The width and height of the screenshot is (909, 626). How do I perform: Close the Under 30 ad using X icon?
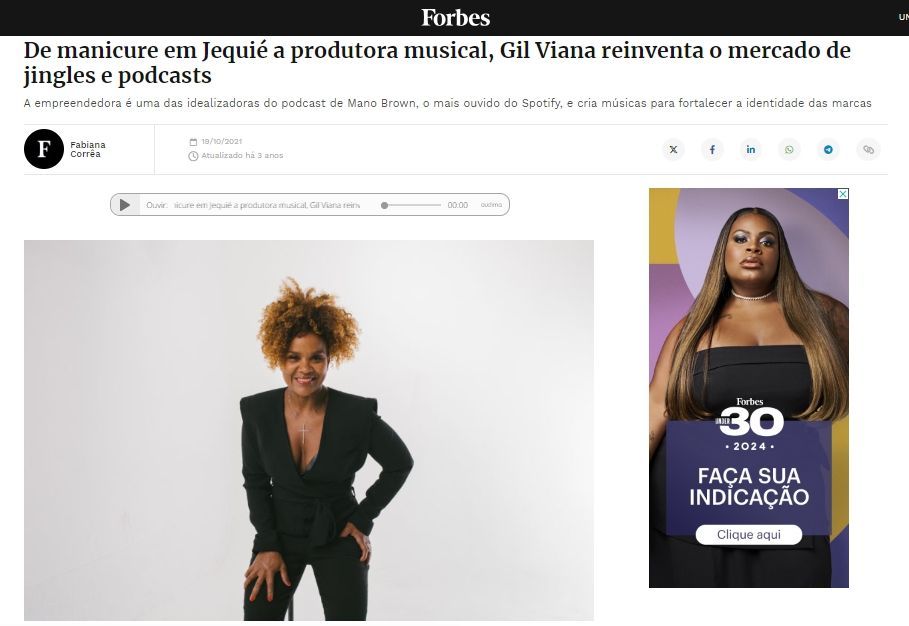pos(843,194)
